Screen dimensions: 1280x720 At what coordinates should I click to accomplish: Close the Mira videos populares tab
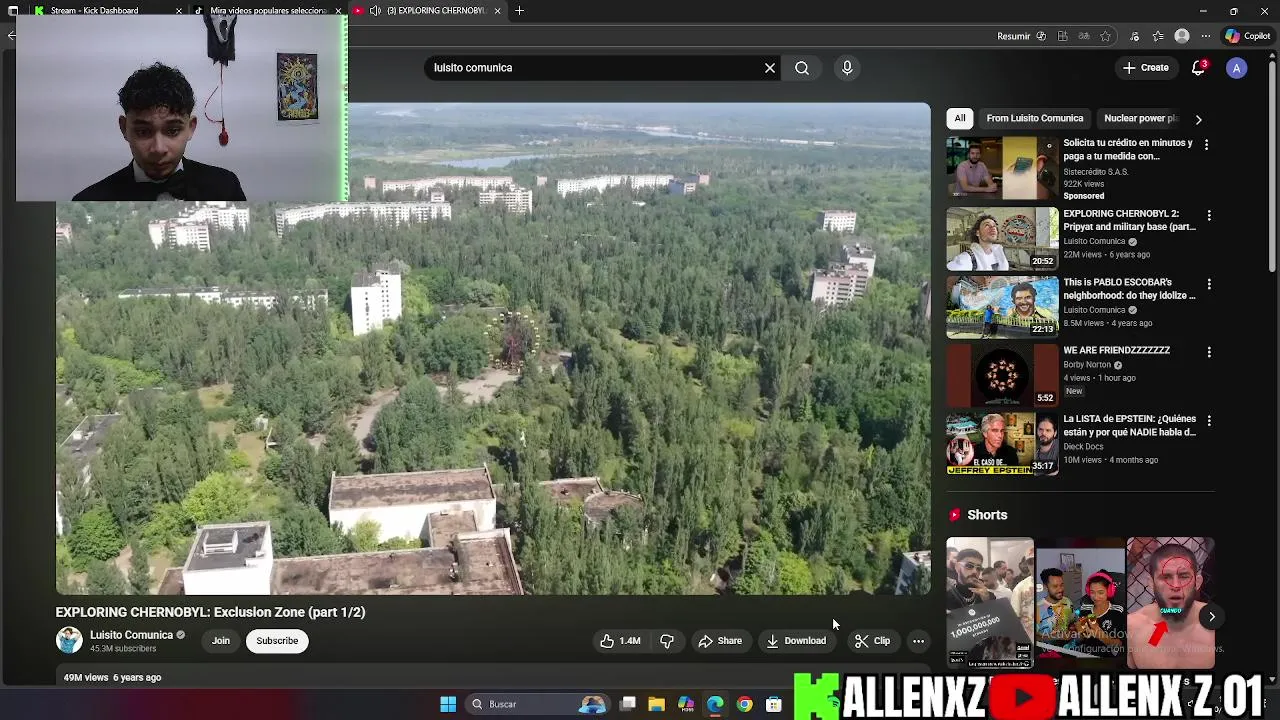point(338,10)
